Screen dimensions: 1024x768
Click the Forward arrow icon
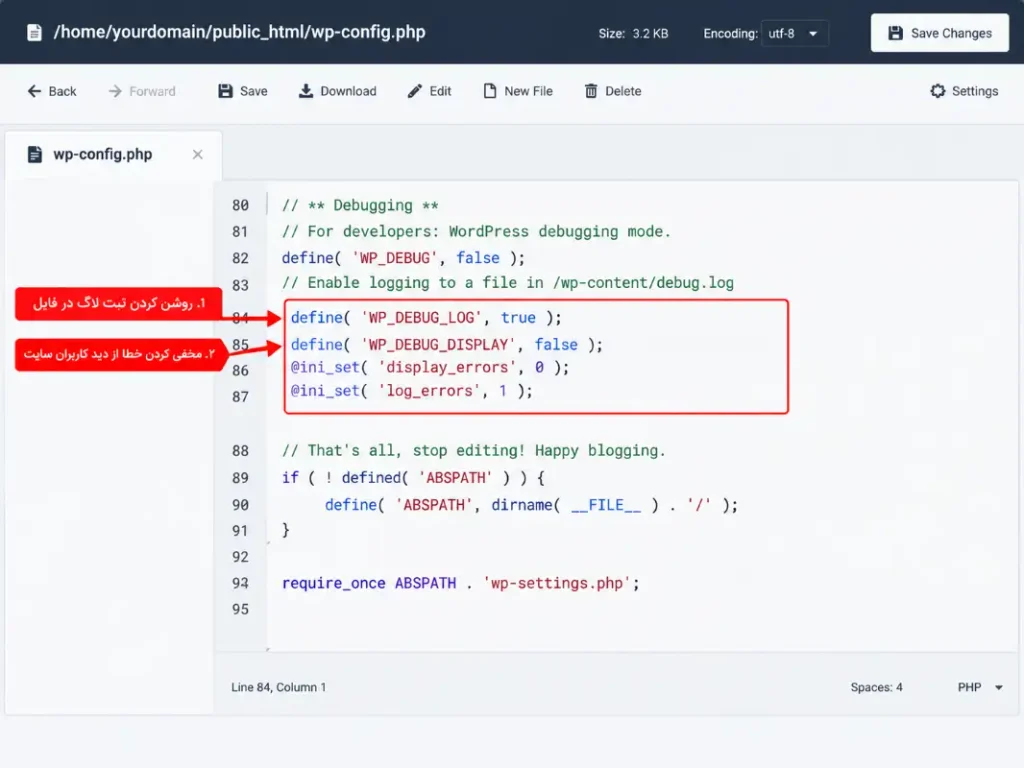115,91
